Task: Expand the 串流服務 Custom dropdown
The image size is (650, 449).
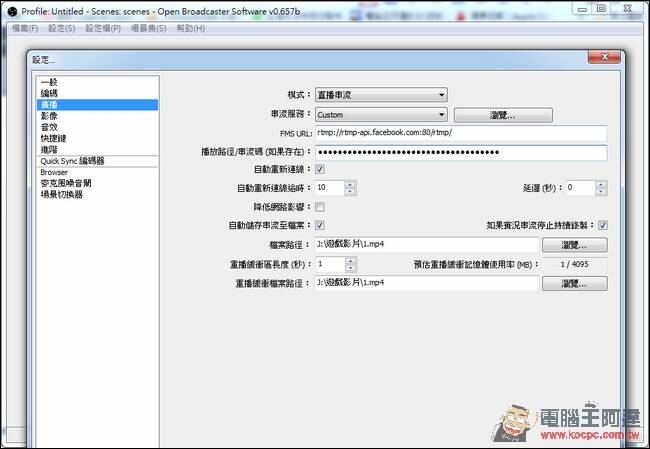Action: click(381, 114)
